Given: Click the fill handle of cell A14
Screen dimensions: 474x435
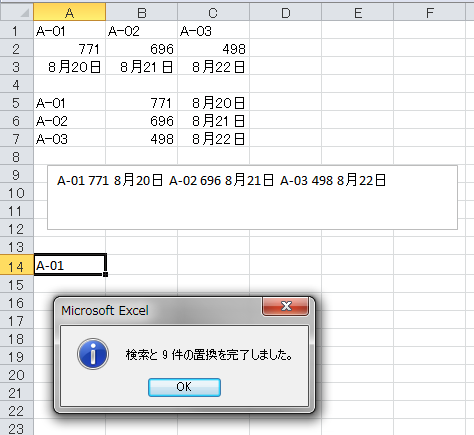Looking at the screenshot, I should pyautogui.click(x=105, y=274).
